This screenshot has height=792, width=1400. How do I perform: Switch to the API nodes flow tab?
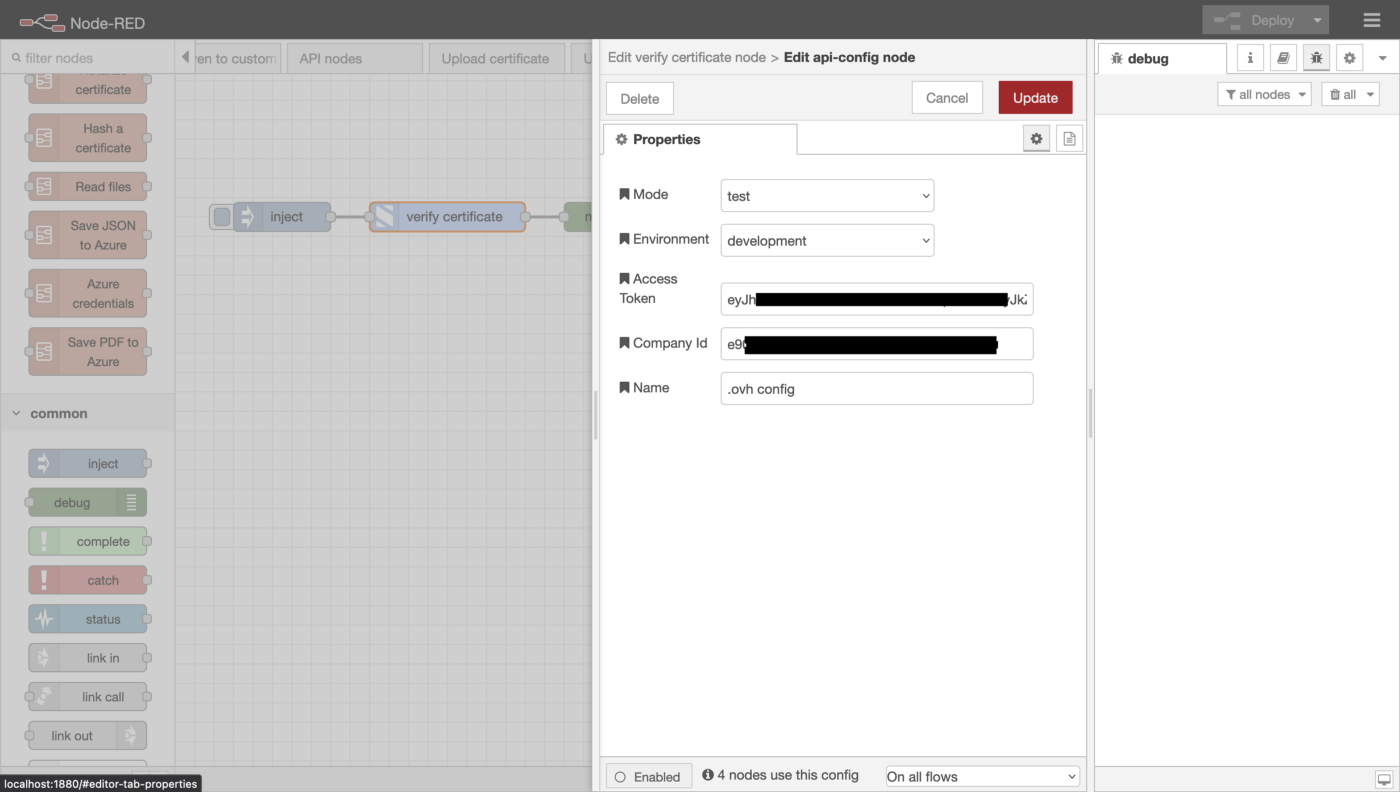pyautogui.click(x=353, y=59)
